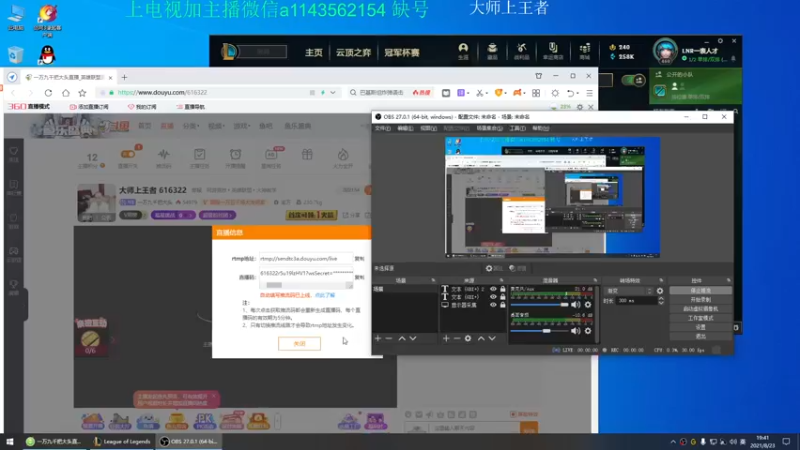The image size is (800, 450).
Task: Open settings gear for 桌面音频 mixer channel
Action: [588, 331]
